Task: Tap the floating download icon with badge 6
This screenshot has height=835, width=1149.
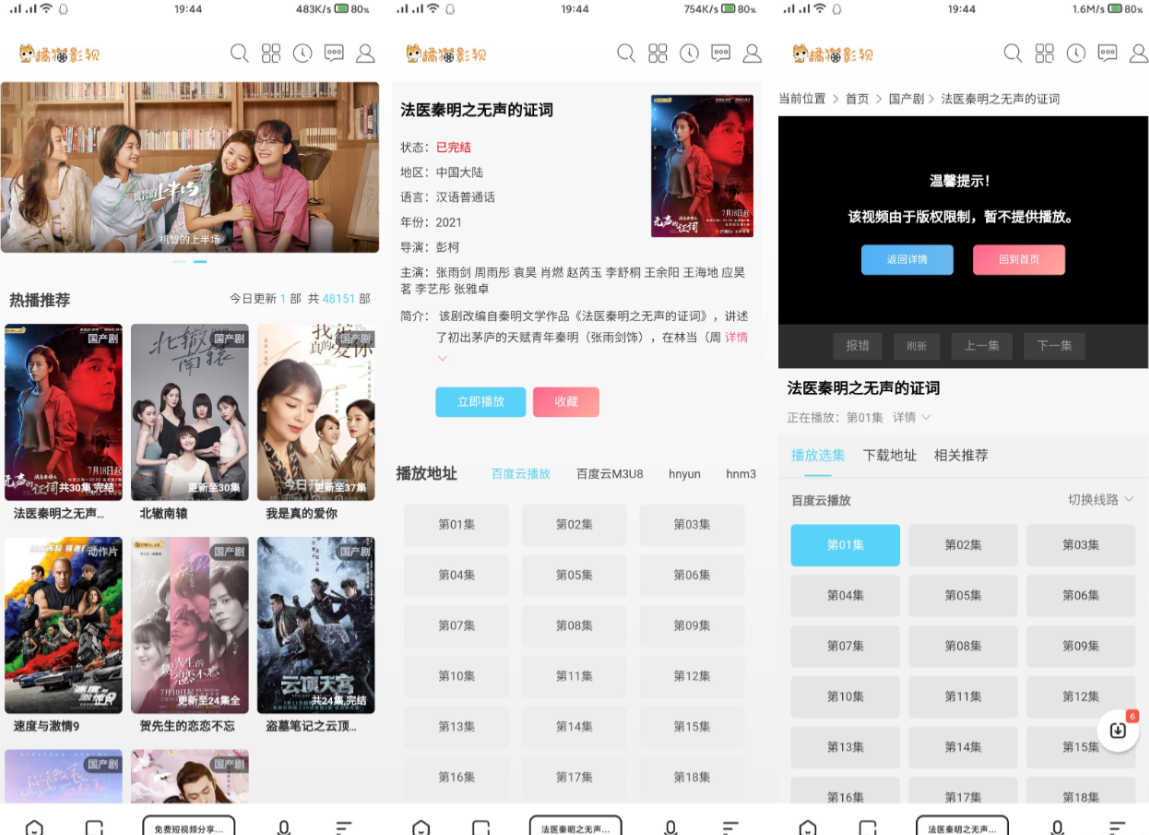Action: point(1118,730)
